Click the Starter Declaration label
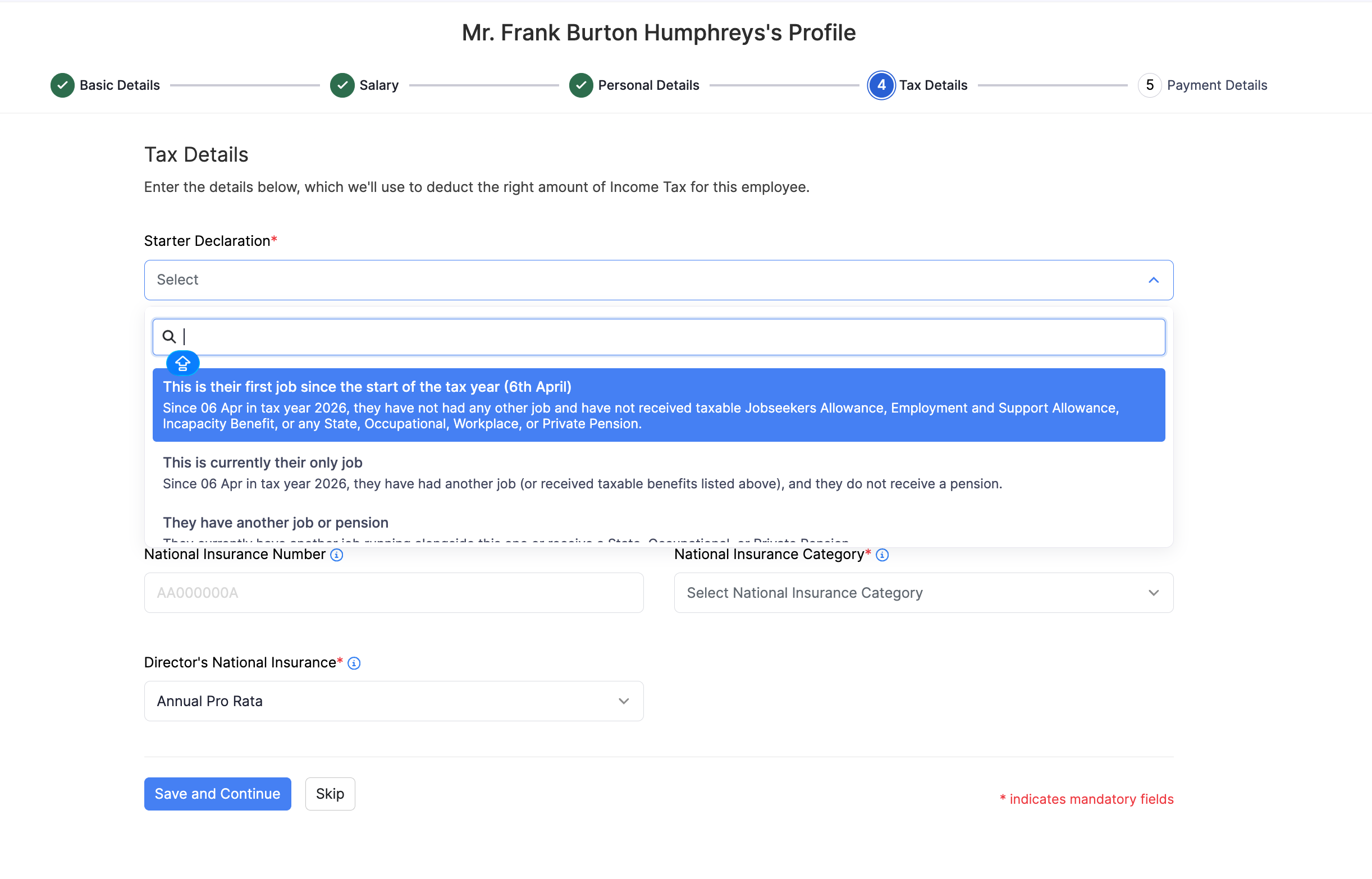This screenshot has height=879, width=1372. pyautogui.click(x=210, y=241)
